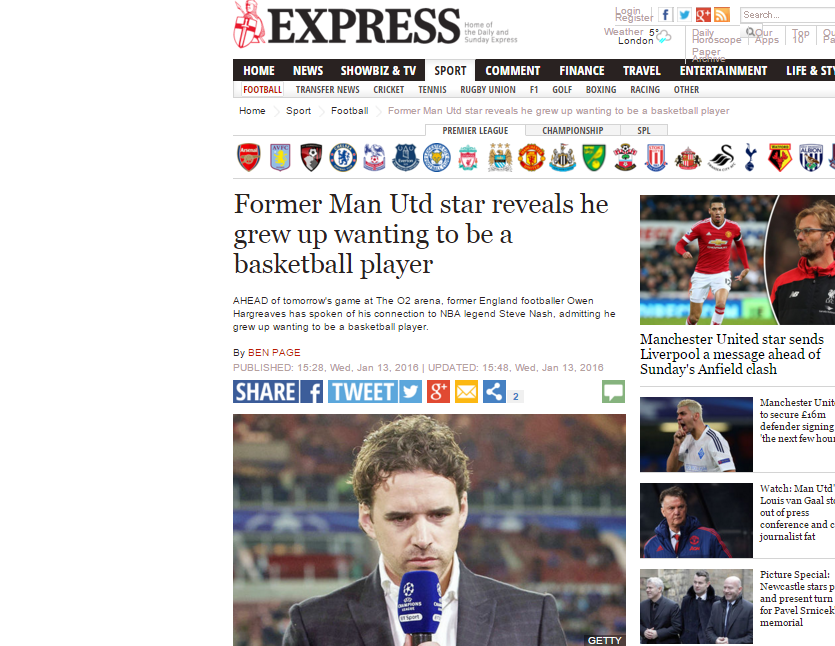Click the Arsenal club crest icon
Screen dimensions: 835x646
pyautogui.click(x=249, y=158)
